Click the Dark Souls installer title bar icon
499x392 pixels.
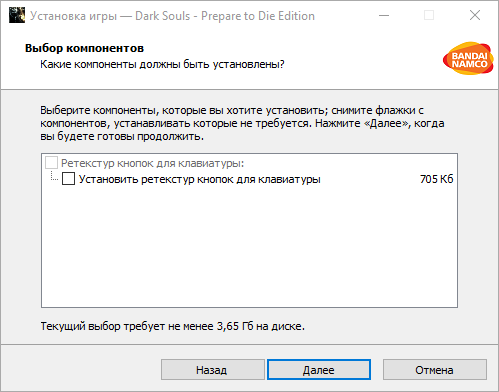(17, 15)
